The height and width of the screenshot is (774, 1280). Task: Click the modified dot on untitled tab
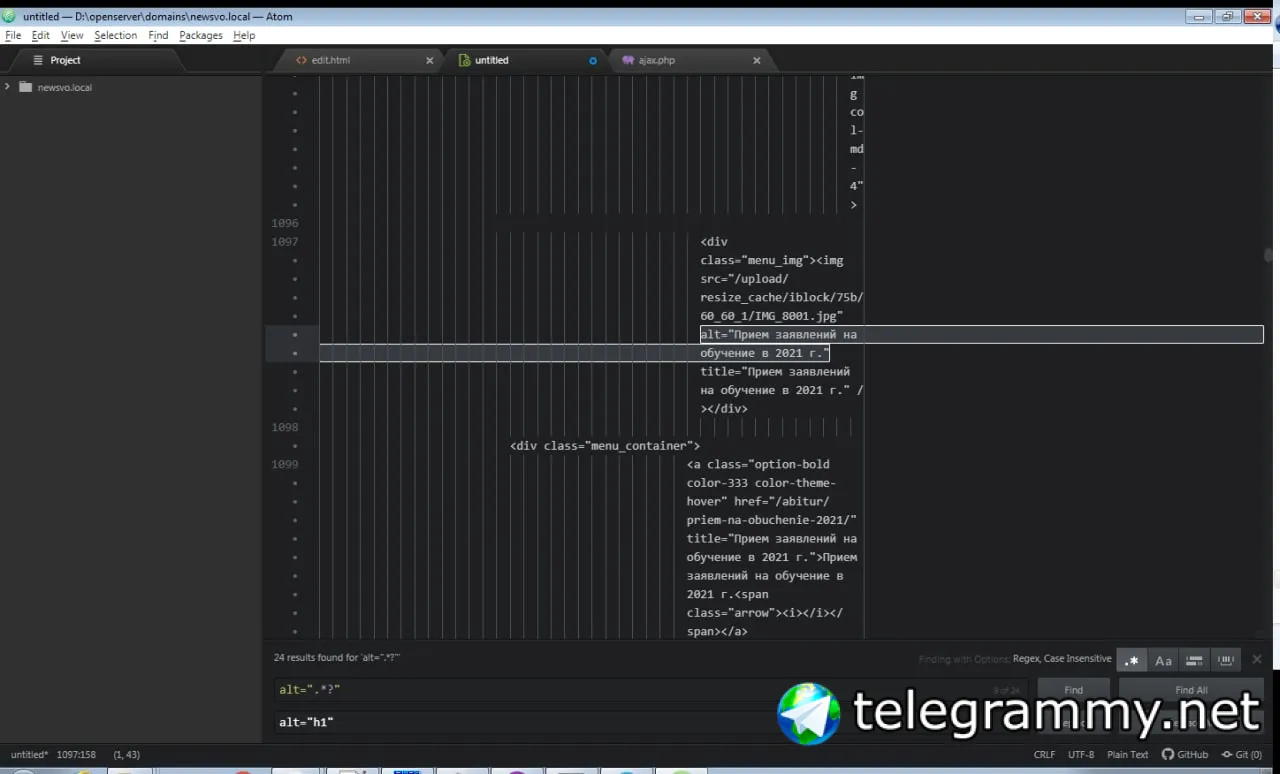point(592,60)
